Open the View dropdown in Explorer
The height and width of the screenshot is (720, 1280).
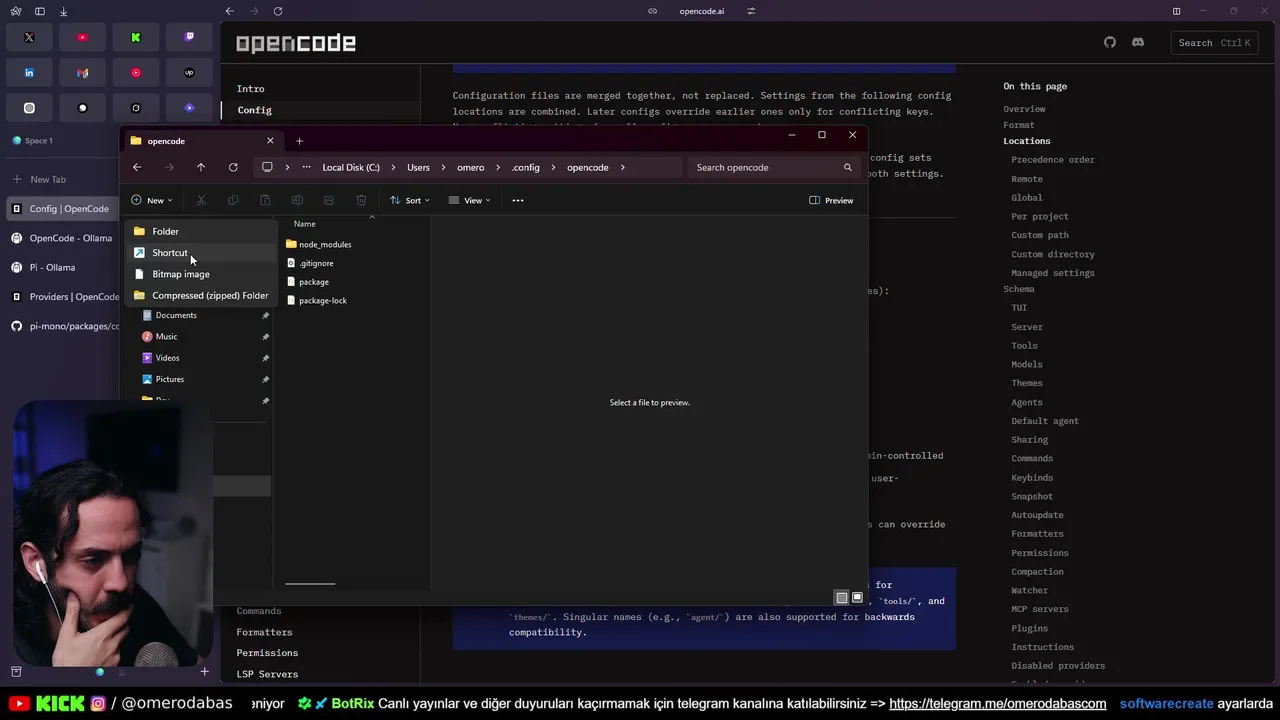point(470,200)
